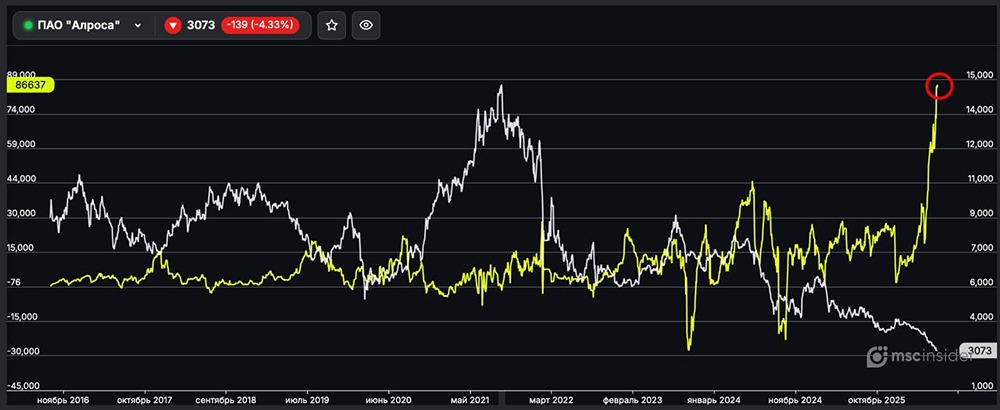The height and width of the screenshot is (410, 1000).
Task: Click the 3073 price label on the right axis
Action: [980, 351]
